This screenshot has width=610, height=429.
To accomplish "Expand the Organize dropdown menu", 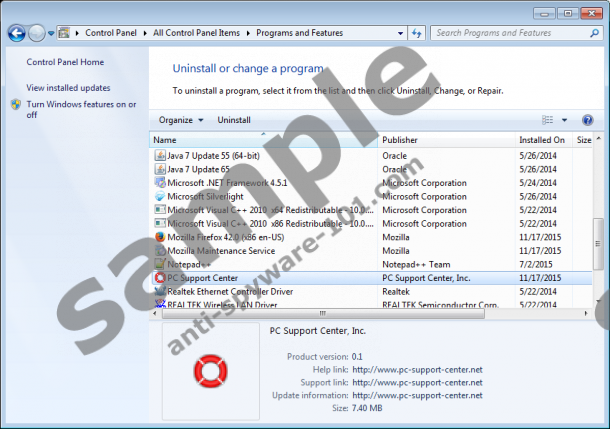I will pyautogui.click(x=181, y=120).
